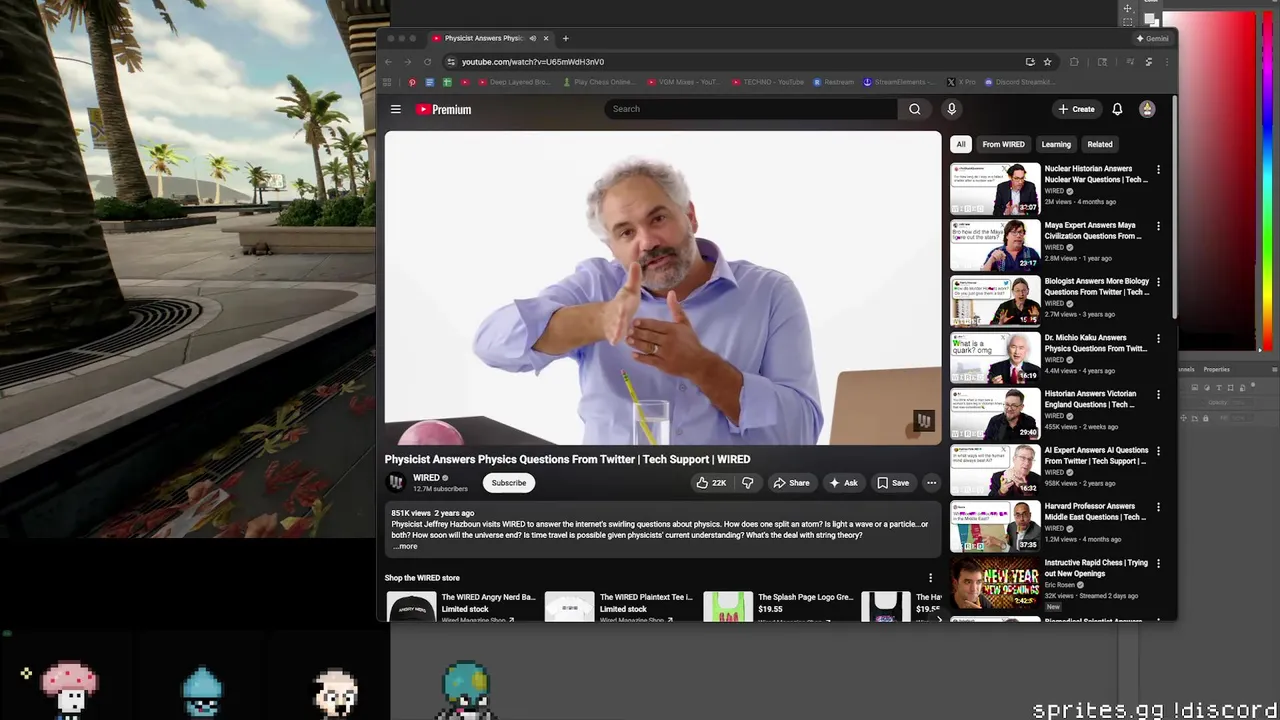Open Harvard Professor Middle East thumbnail
The height and width of the screenshot is (720, 1280).
[x=995, y=526]
